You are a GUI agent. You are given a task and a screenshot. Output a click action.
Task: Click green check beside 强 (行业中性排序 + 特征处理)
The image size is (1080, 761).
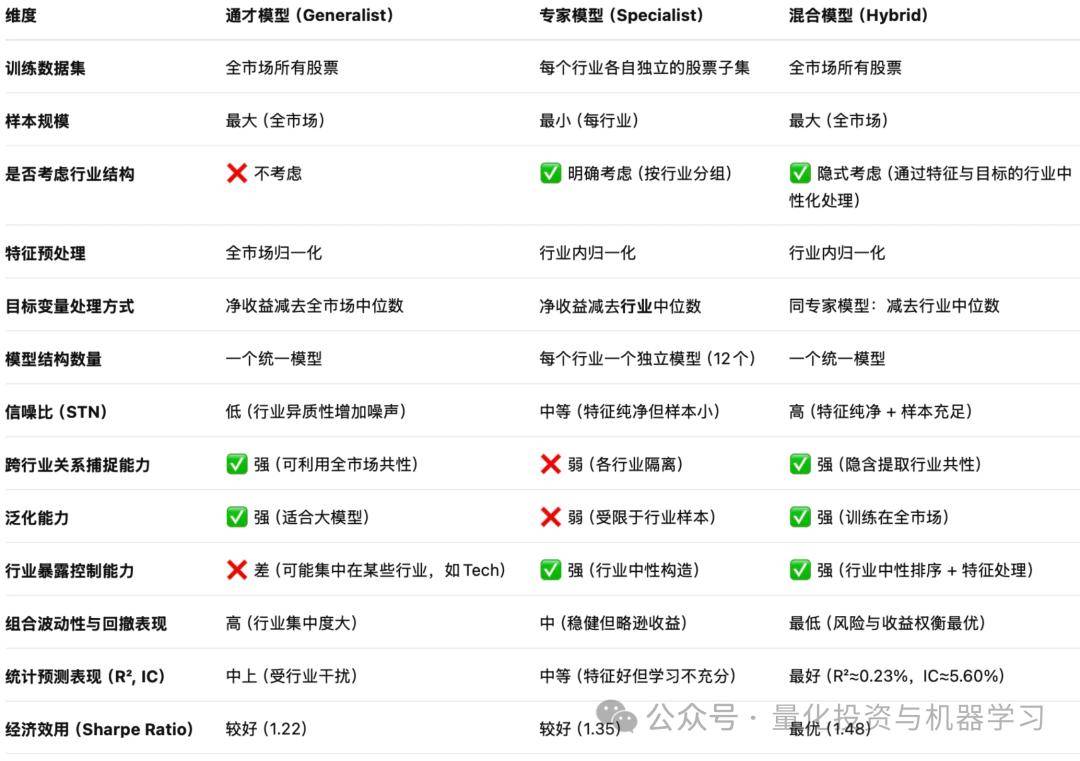click(x=800, y=570)
